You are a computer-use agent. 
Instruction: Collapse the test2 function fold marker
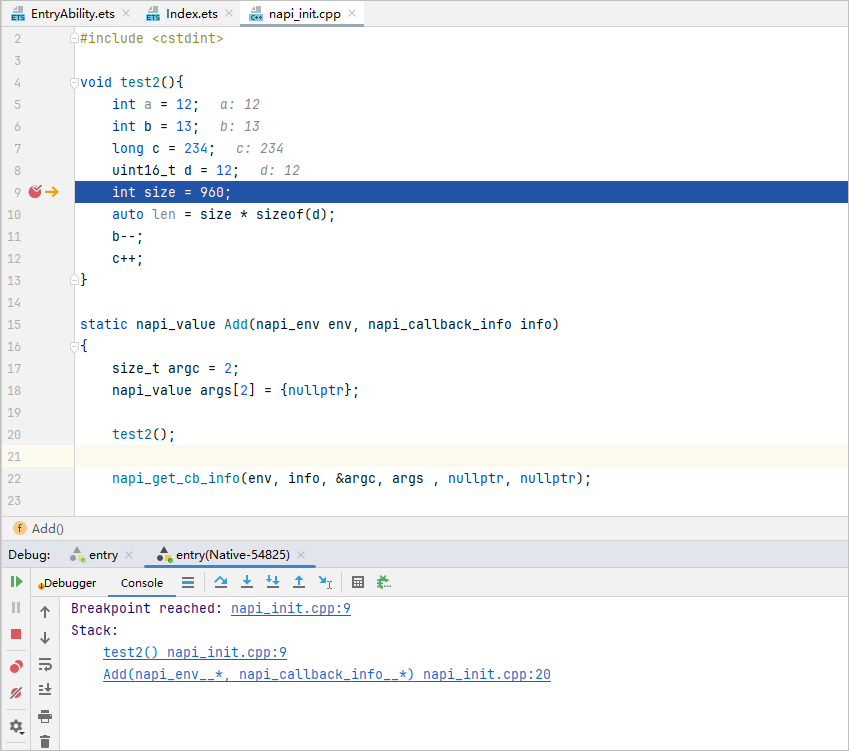coord(75,82)
